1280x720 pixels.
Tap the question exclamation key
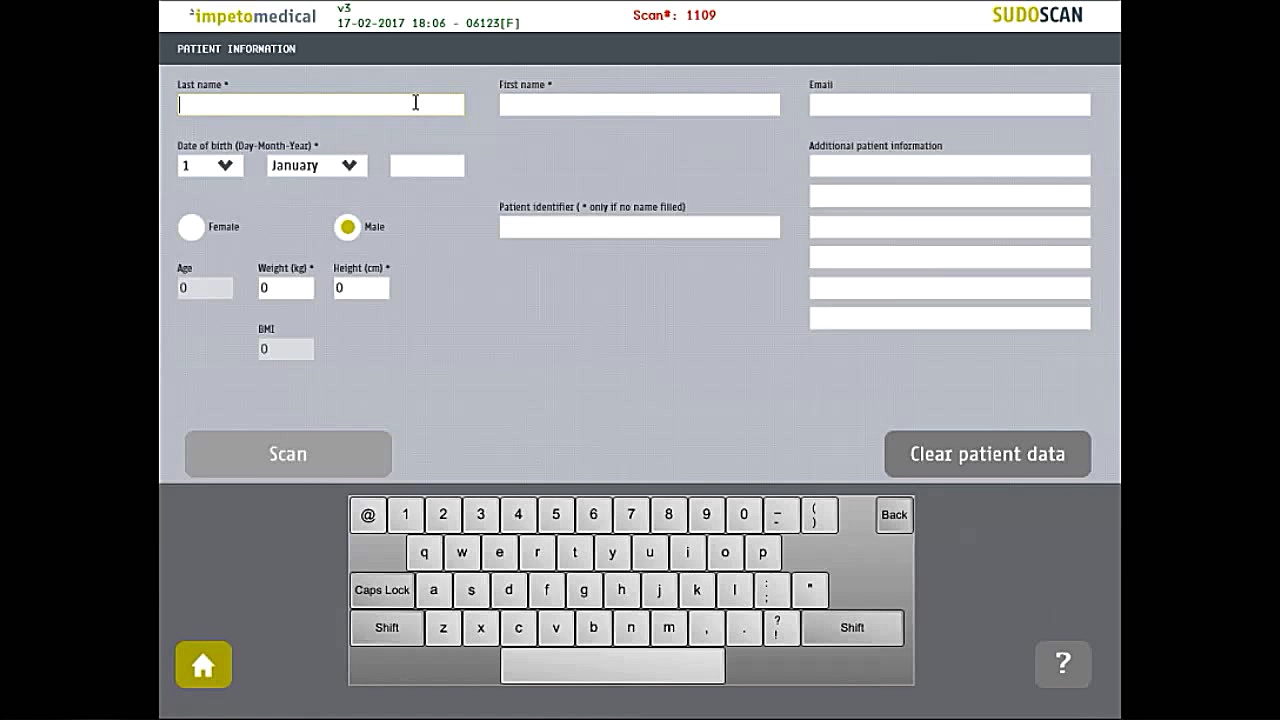point(781,628)
